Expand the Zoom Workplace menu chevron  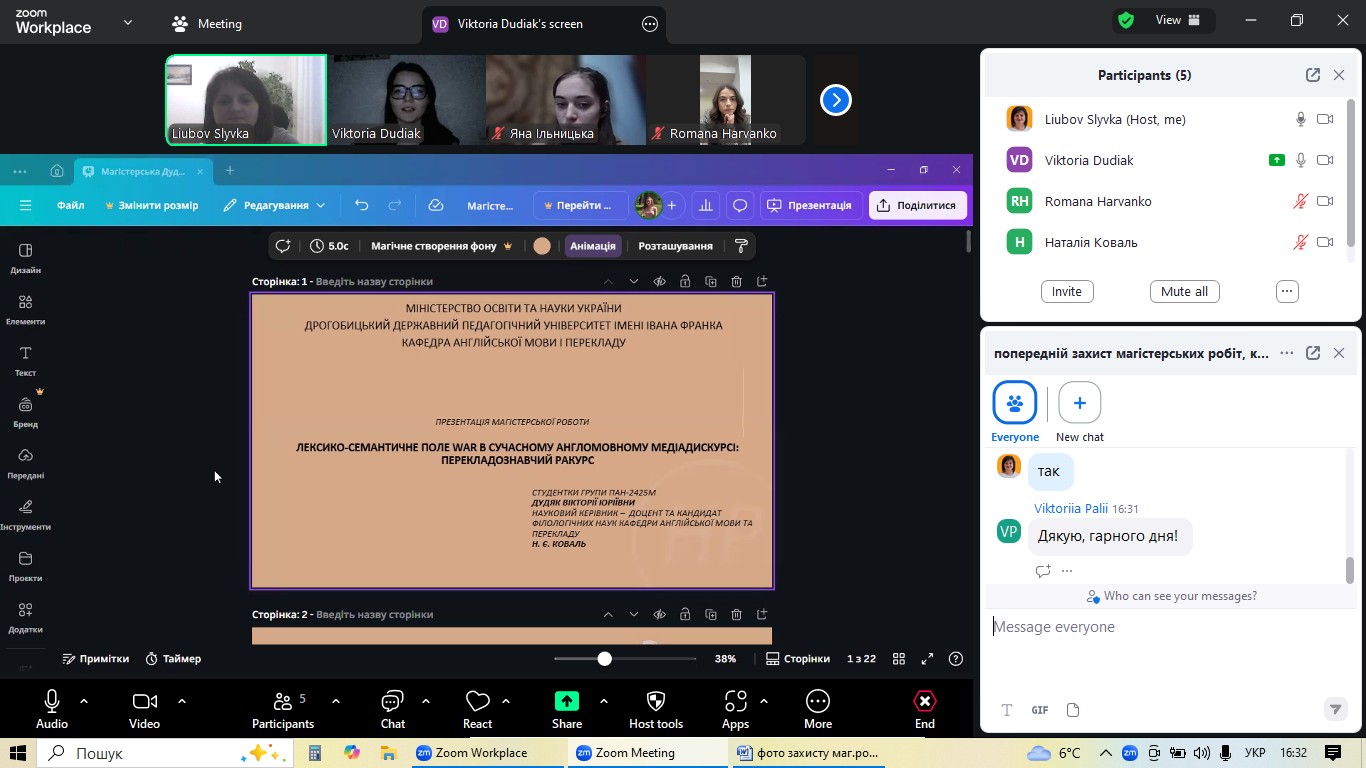pyautogui.click(x=128, y=22)
